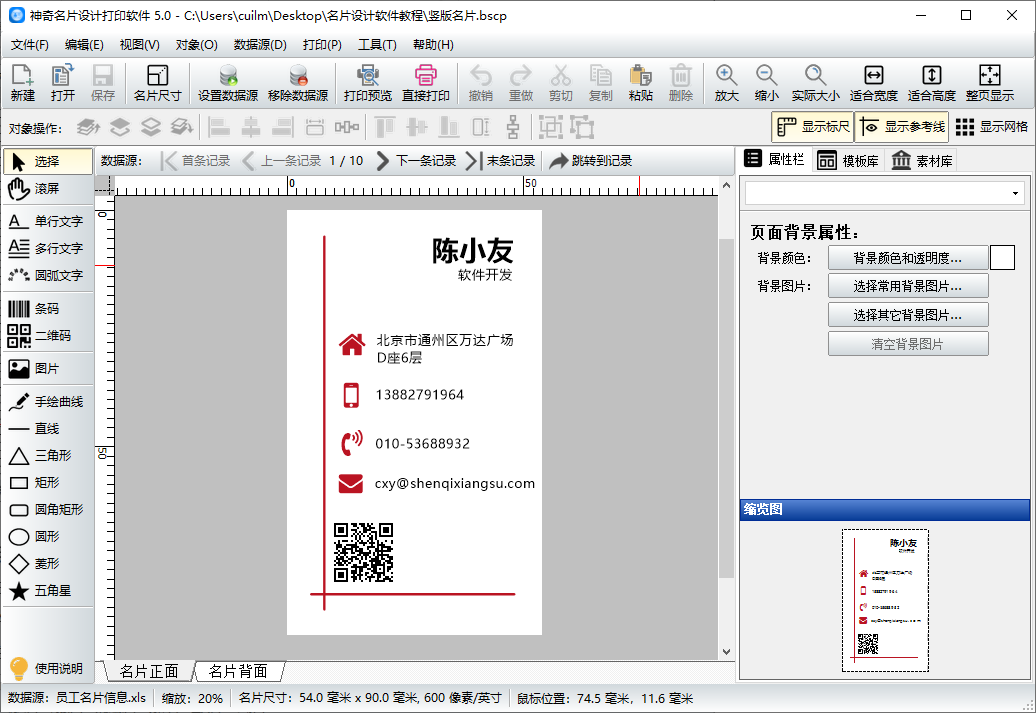Create a new file with 新建
This screenshot has width=1036, height=713.
click(22, 83)
